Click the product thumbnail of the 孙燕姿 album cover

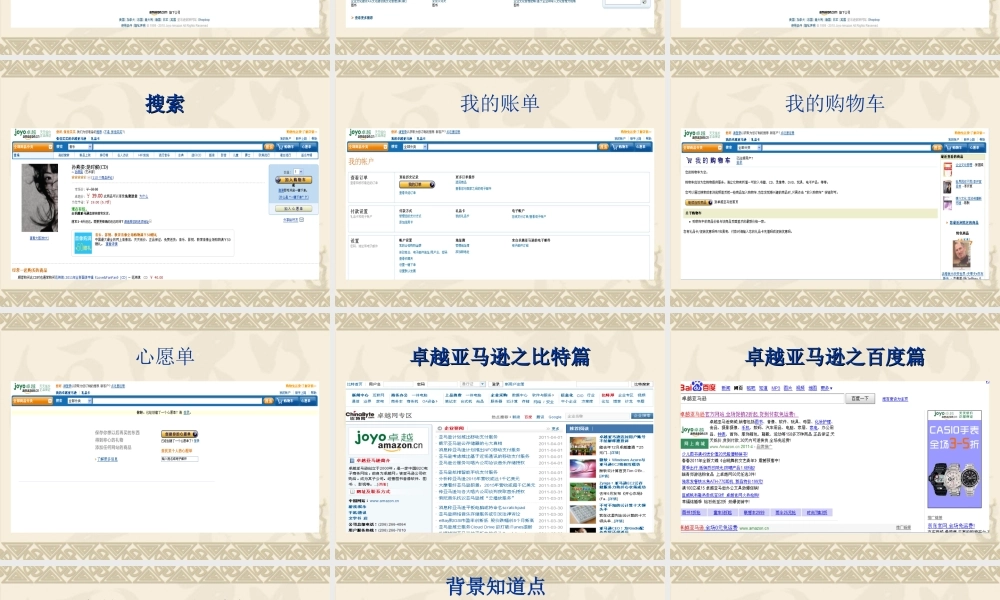[40, 196]
